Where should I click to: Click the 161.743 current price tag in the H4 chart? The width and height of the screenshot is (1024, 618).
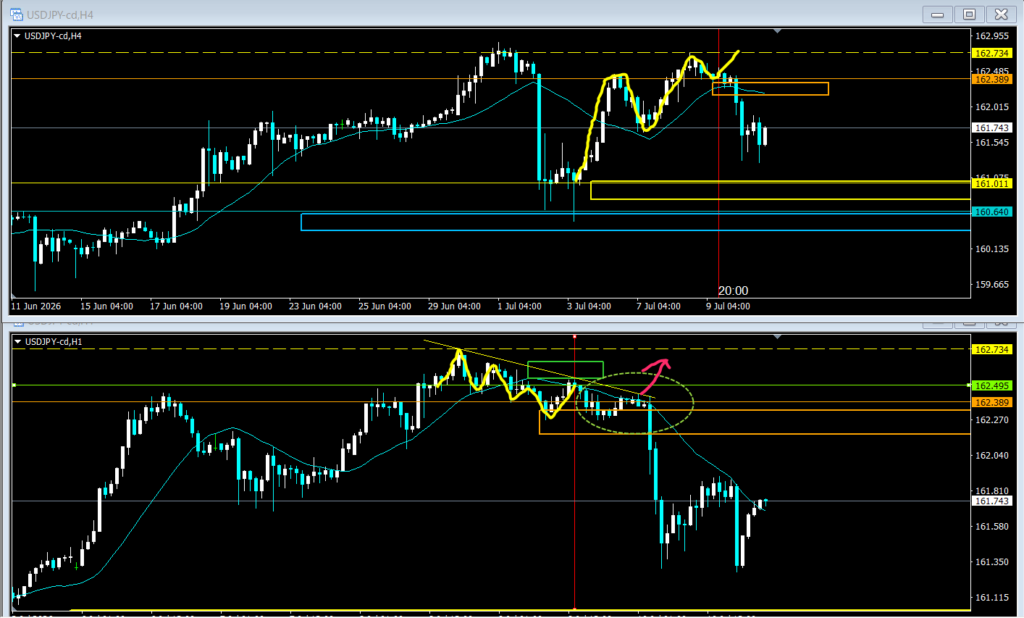(991, 128)
